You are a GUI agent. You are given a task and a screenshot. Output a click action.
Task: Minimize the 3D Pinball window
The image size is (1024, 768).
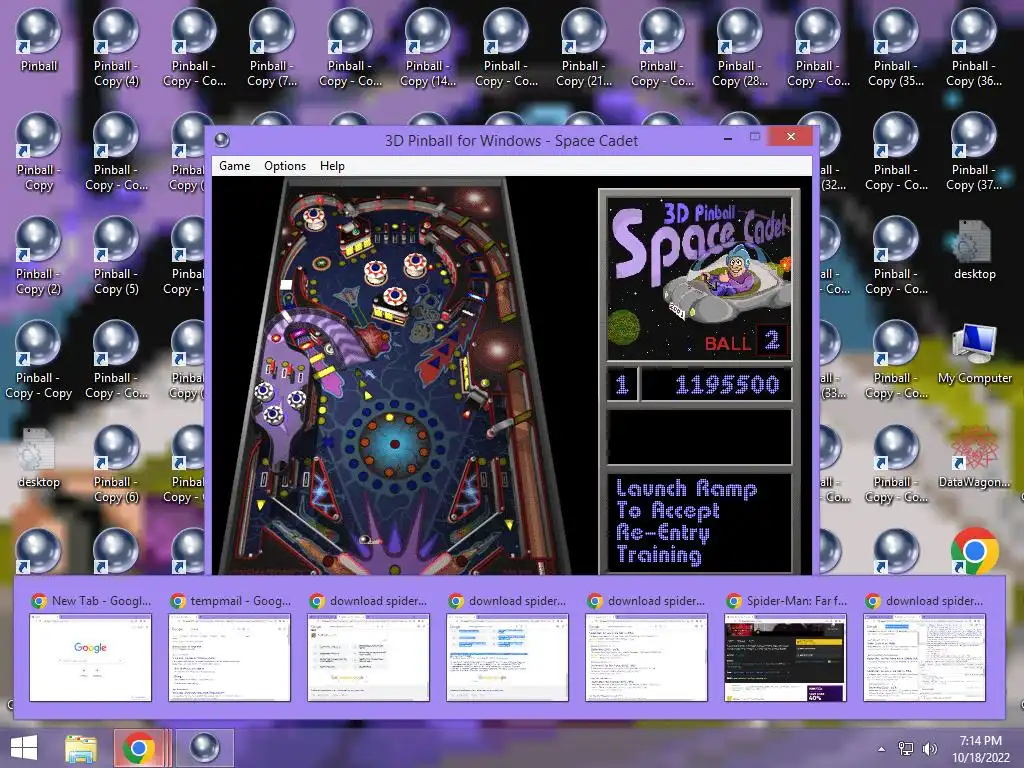tap(728, 138)
